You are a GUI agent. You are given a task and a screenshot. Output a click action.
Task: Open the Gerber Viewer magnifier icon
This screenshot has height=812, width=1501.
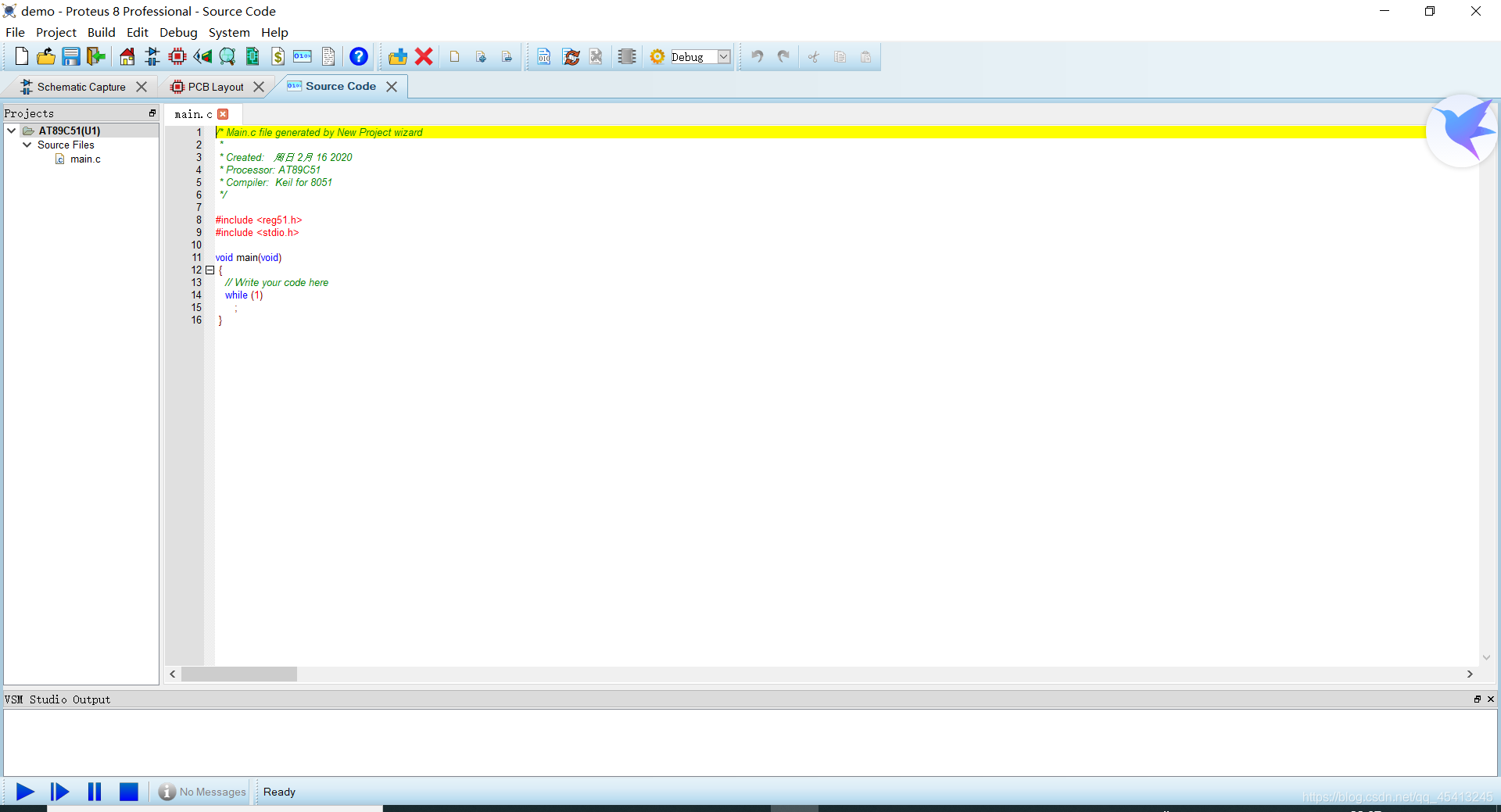pyautogui.click(x=227, y=56)
